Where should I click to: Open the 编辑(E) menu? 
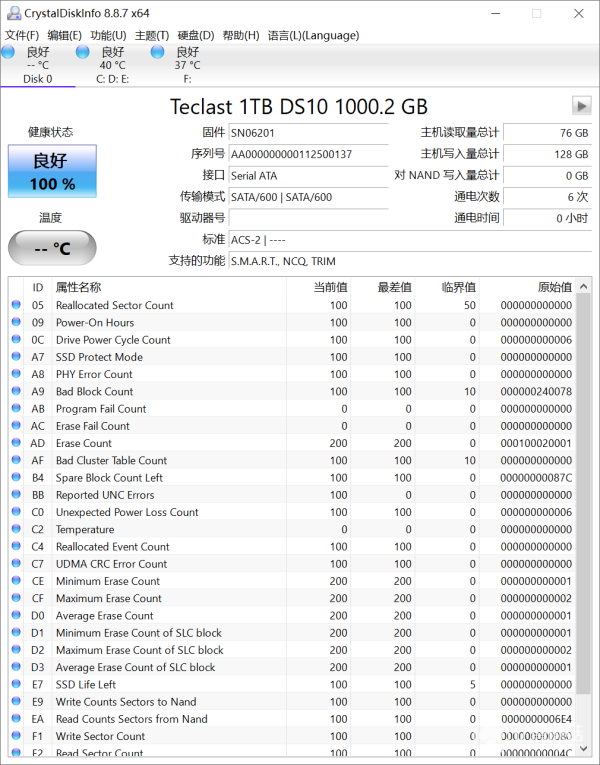[64, 35]
